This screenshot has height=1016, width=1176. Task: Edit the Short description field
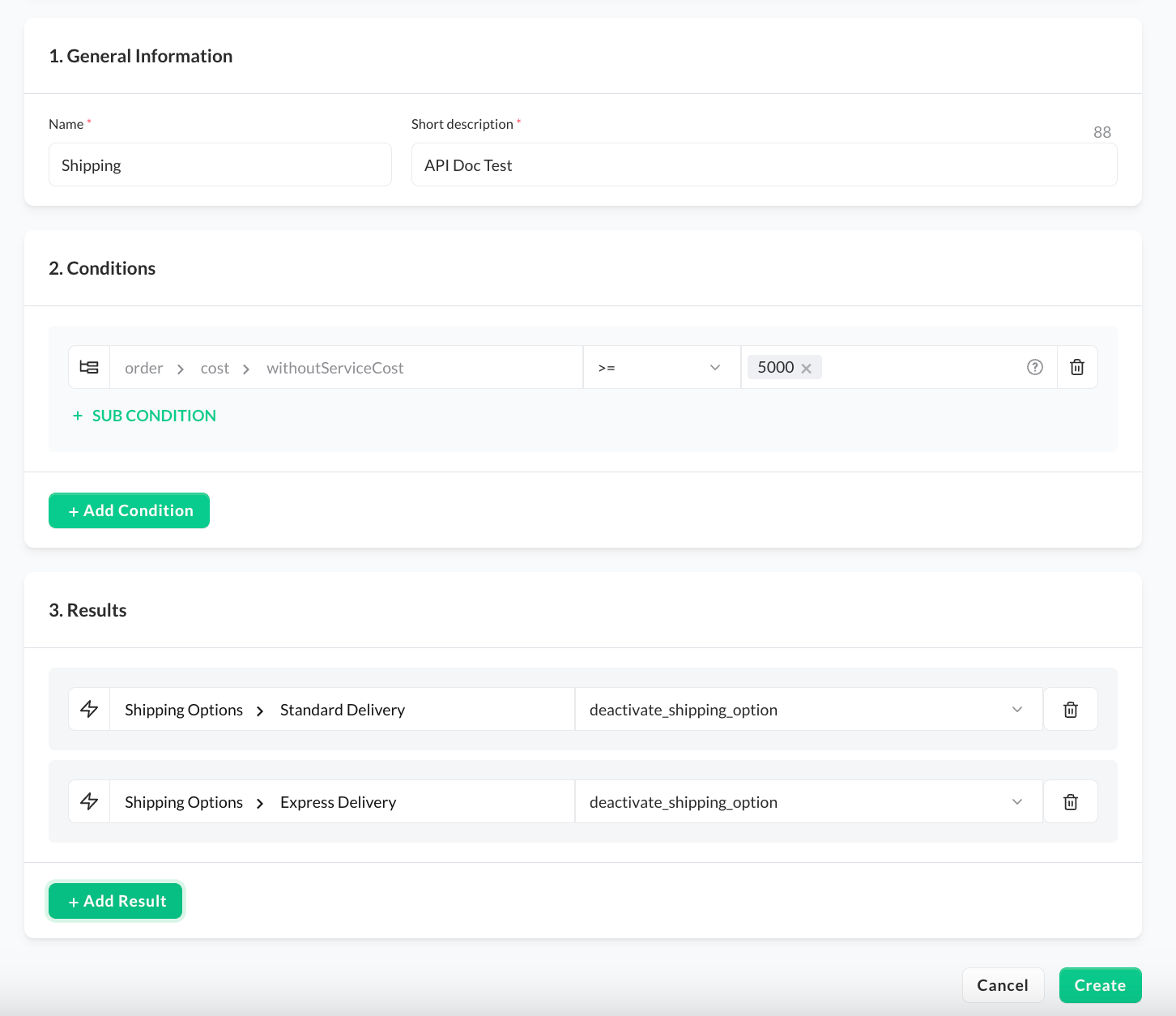[763, 165]
